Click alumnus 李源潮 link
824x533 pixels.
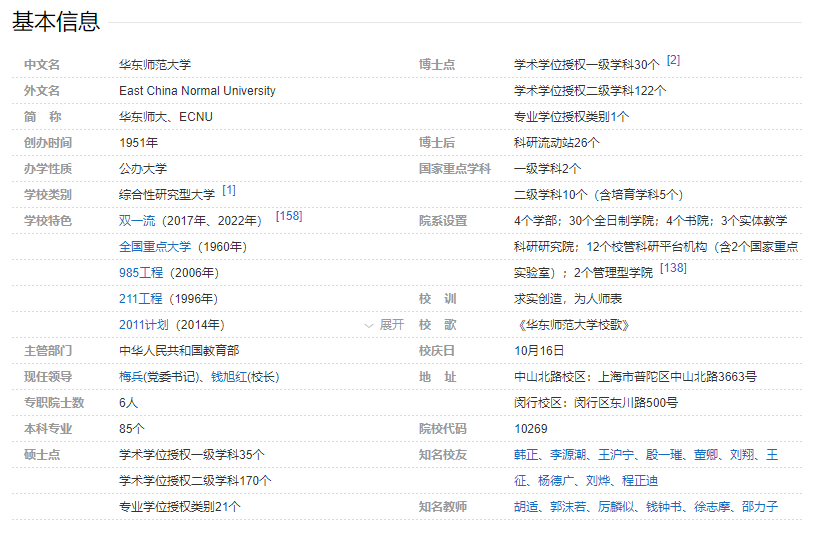pos(567,455)
